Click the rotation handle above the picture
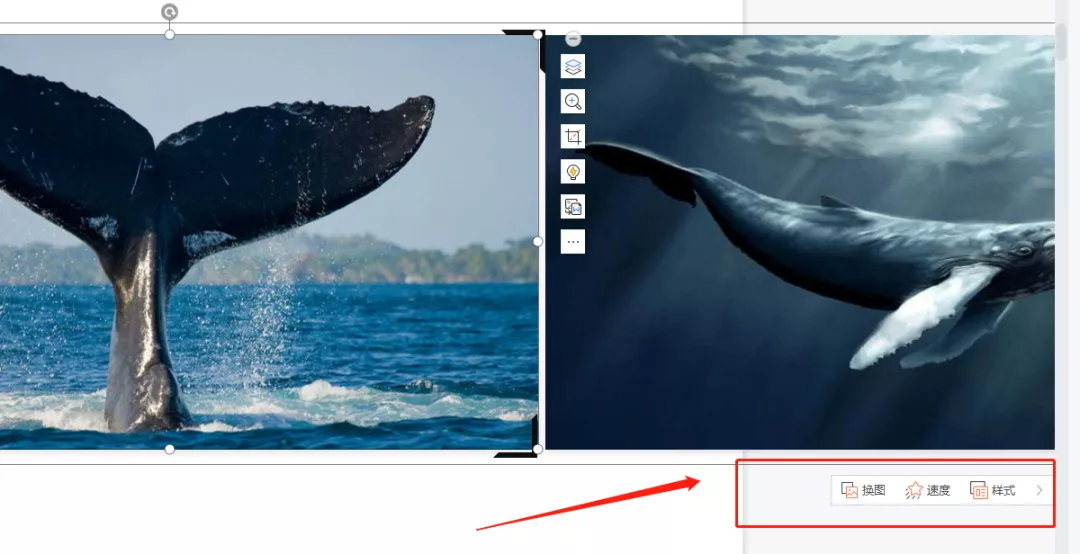 169,12
